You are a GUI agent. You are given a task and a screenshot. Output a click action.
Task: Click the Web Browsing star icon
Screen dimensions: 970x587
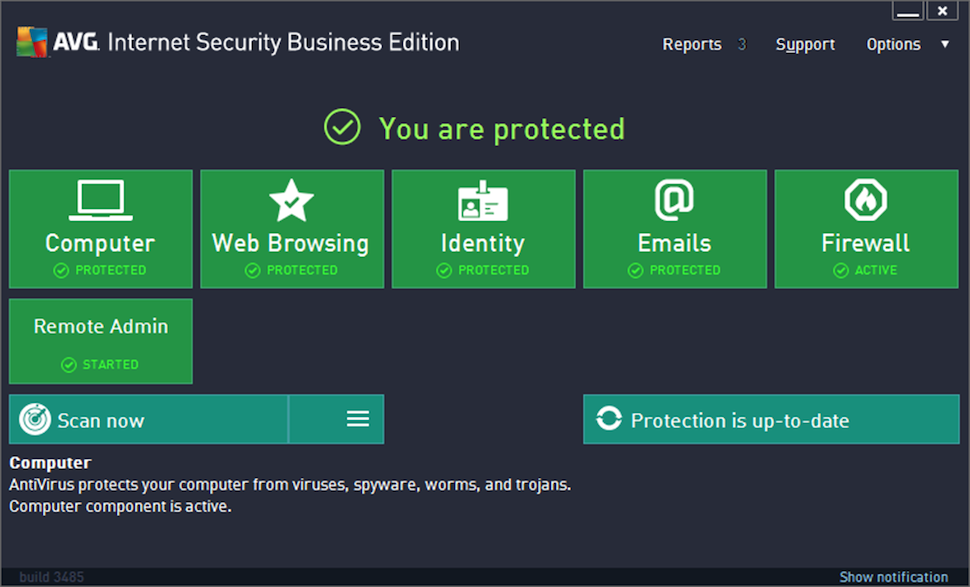291,198
